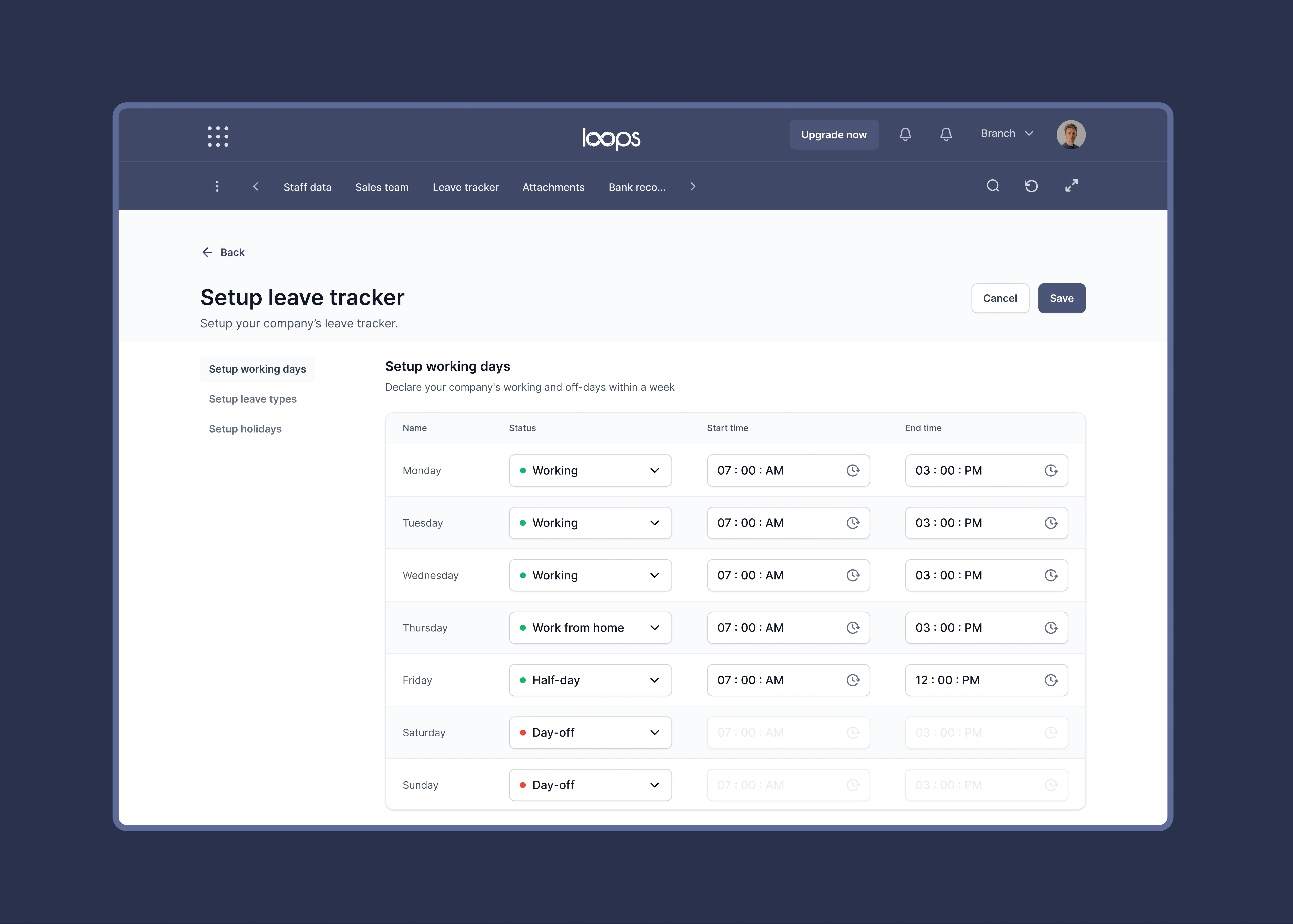The height and width of the screenshot is (924, 1293).
Task: Open the Setup leave types section
Action: pos(253,399)
